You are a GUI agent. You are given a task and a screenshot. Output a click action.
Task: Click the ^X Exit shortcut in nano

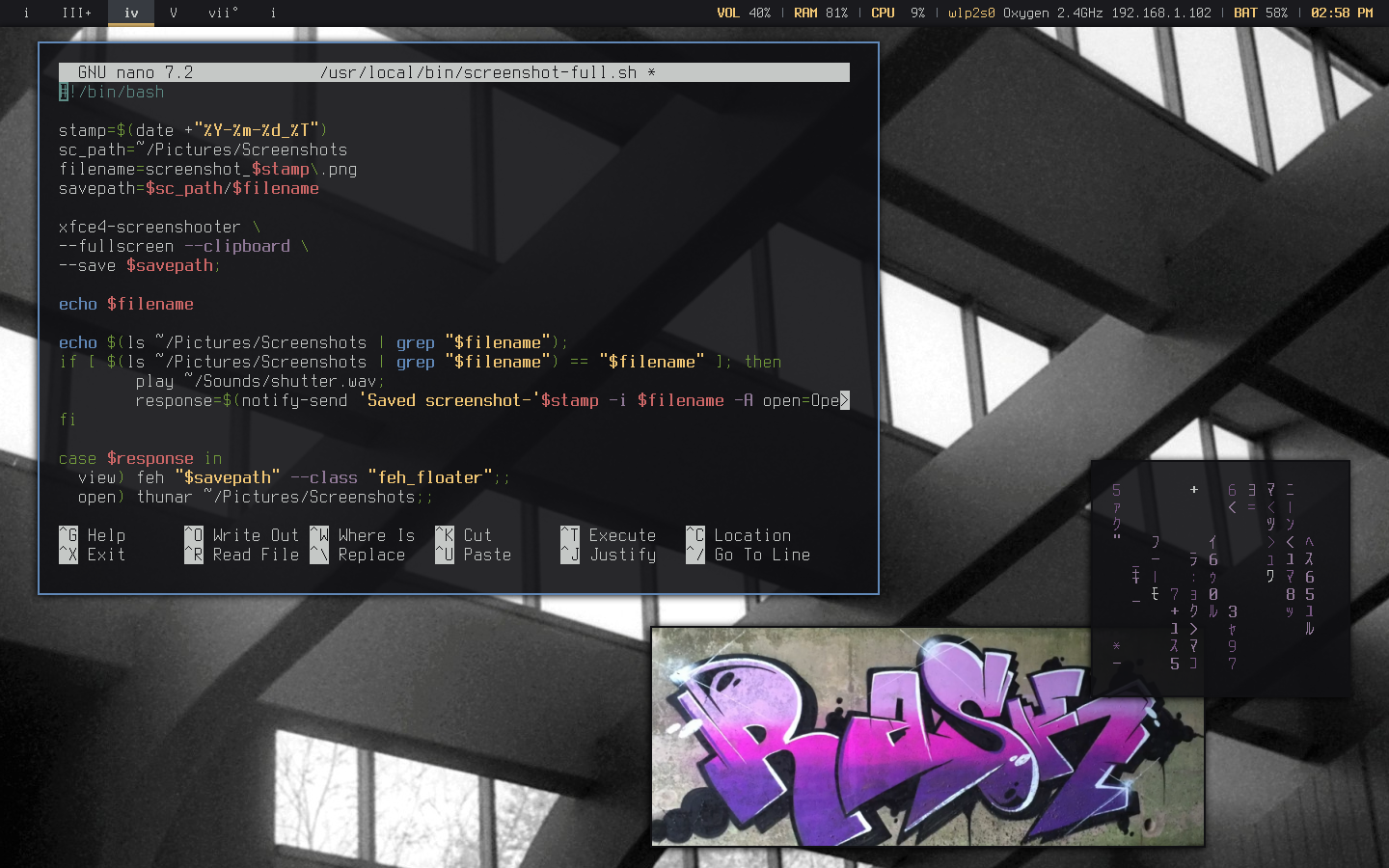93,555
